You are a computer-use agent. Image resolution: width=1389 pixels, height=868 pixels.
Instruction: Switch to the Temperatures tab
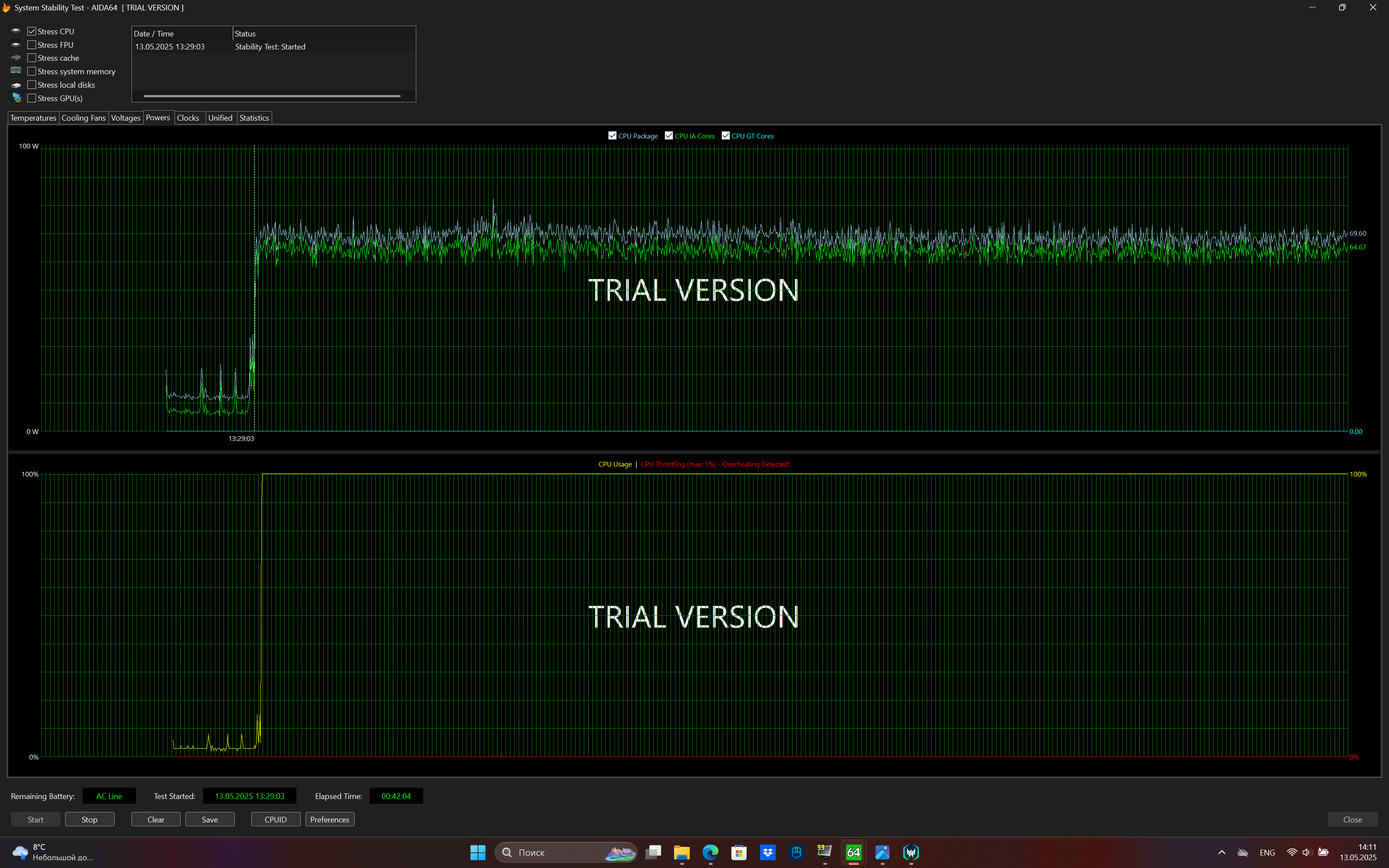pos(33,118)
